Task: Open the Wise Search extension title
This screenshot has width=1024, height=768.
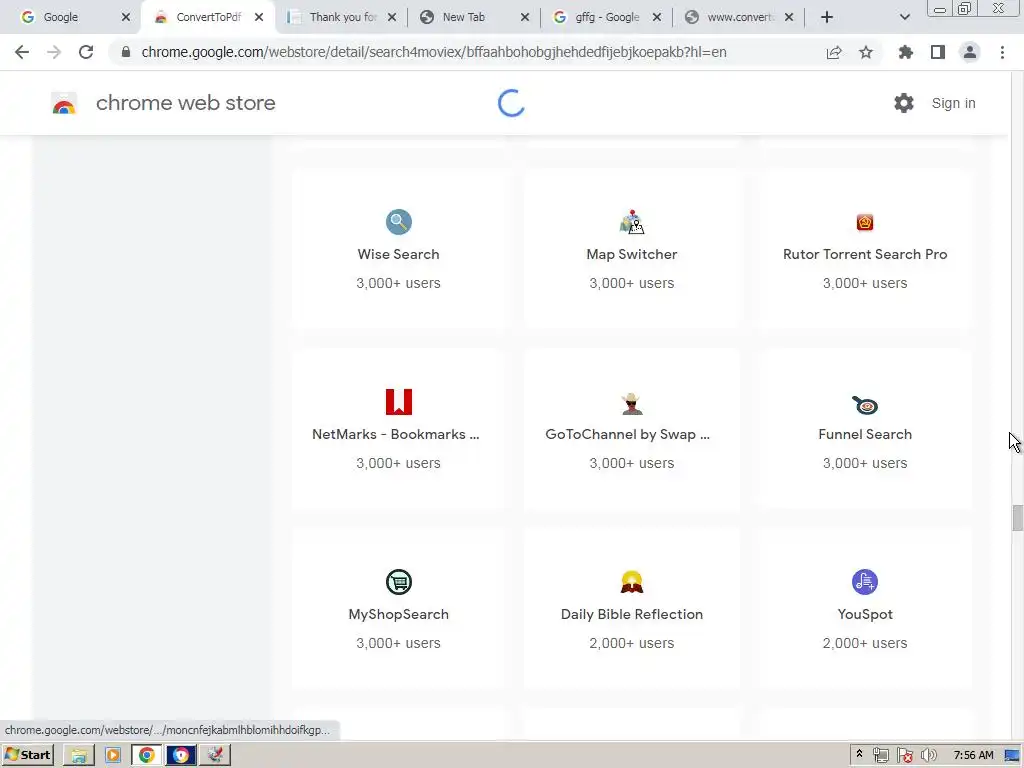Action: tap(398, 254)
